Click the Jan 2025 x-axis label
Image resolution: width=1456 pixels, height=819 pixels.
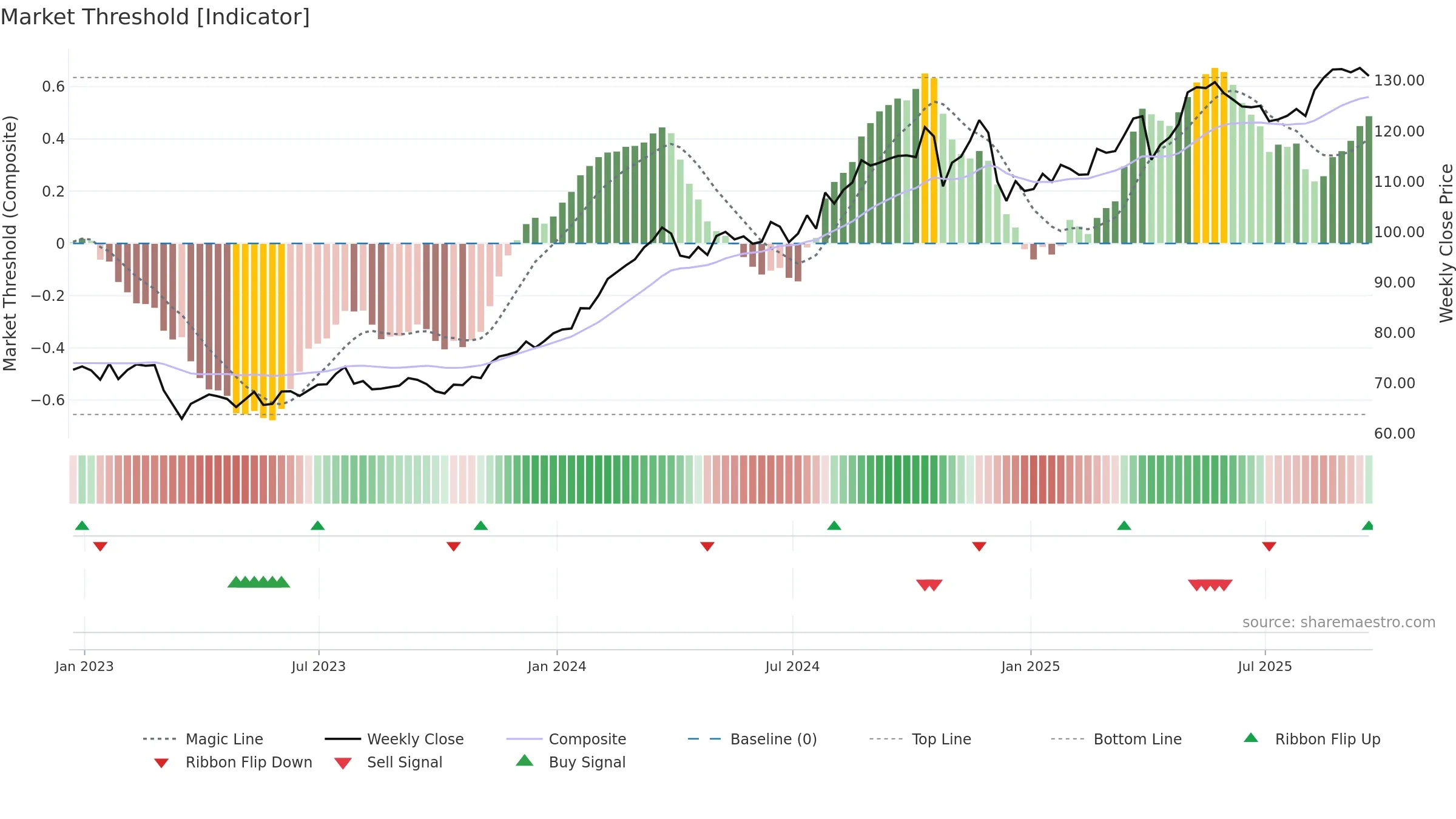click(1031, 666)
